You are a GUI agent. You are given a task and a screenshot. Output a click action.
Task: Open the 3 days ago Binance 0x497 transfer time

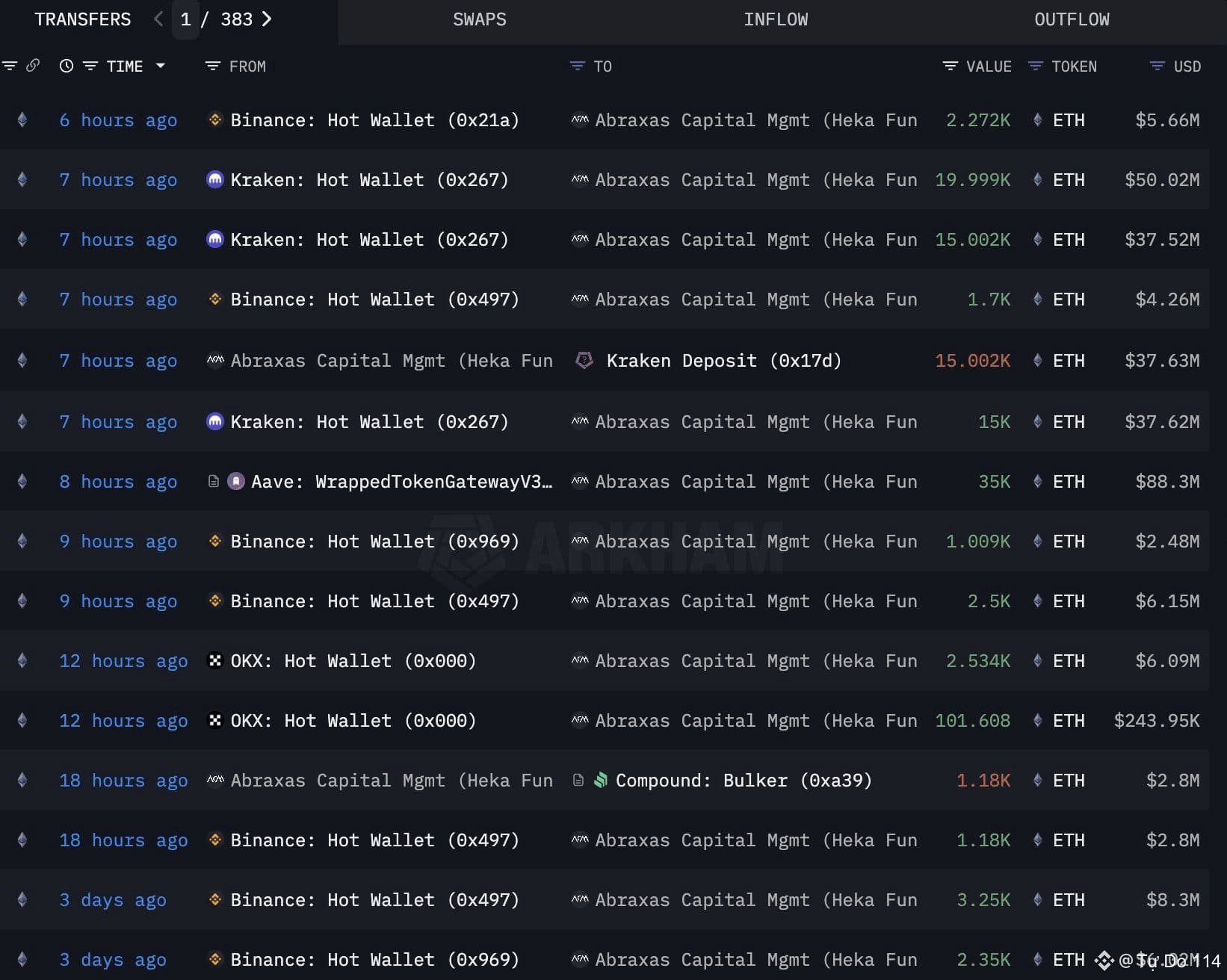113,900
